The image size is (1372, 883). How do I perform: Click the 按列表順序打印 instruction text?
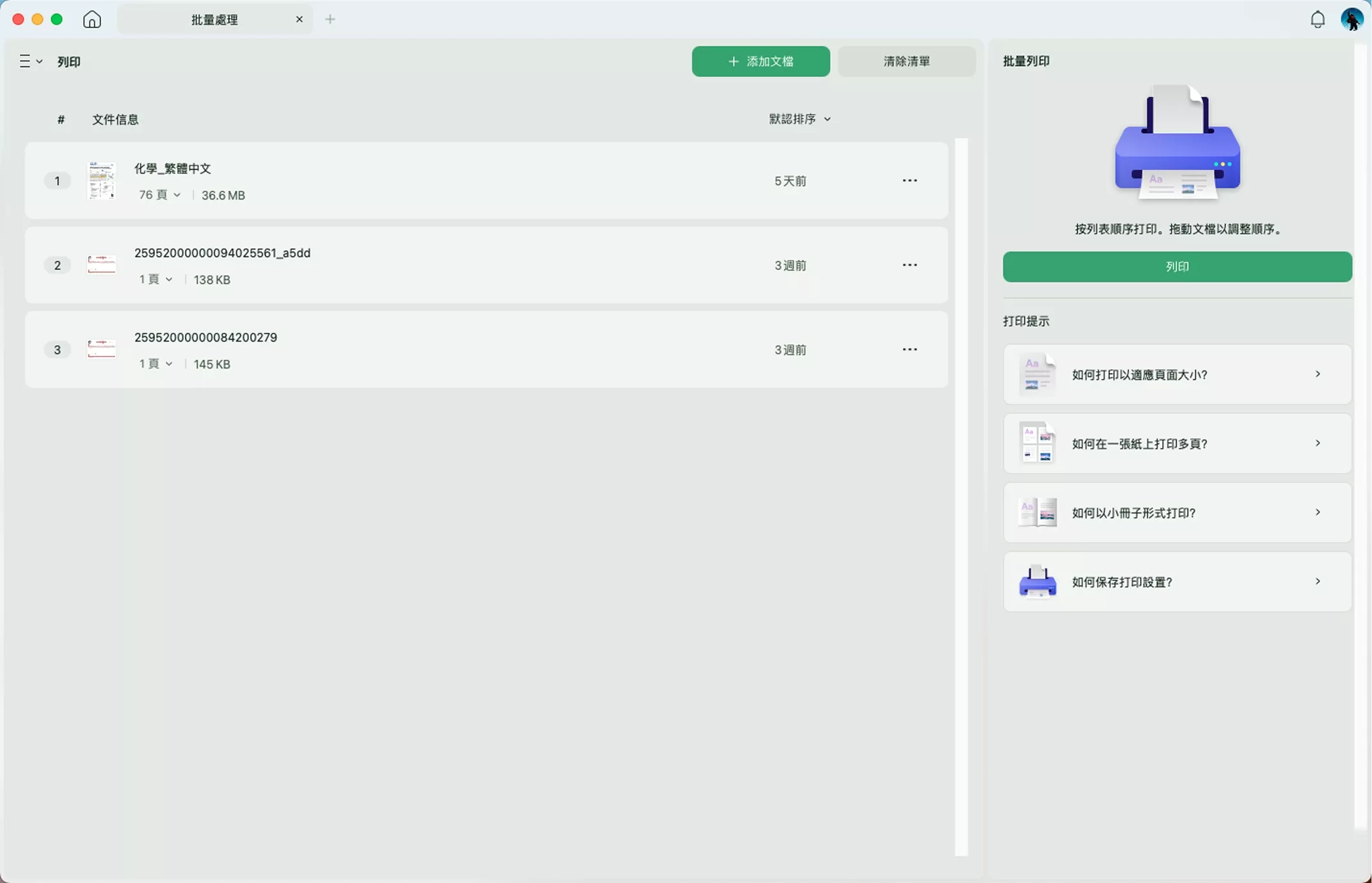(x=1177, y=229)
